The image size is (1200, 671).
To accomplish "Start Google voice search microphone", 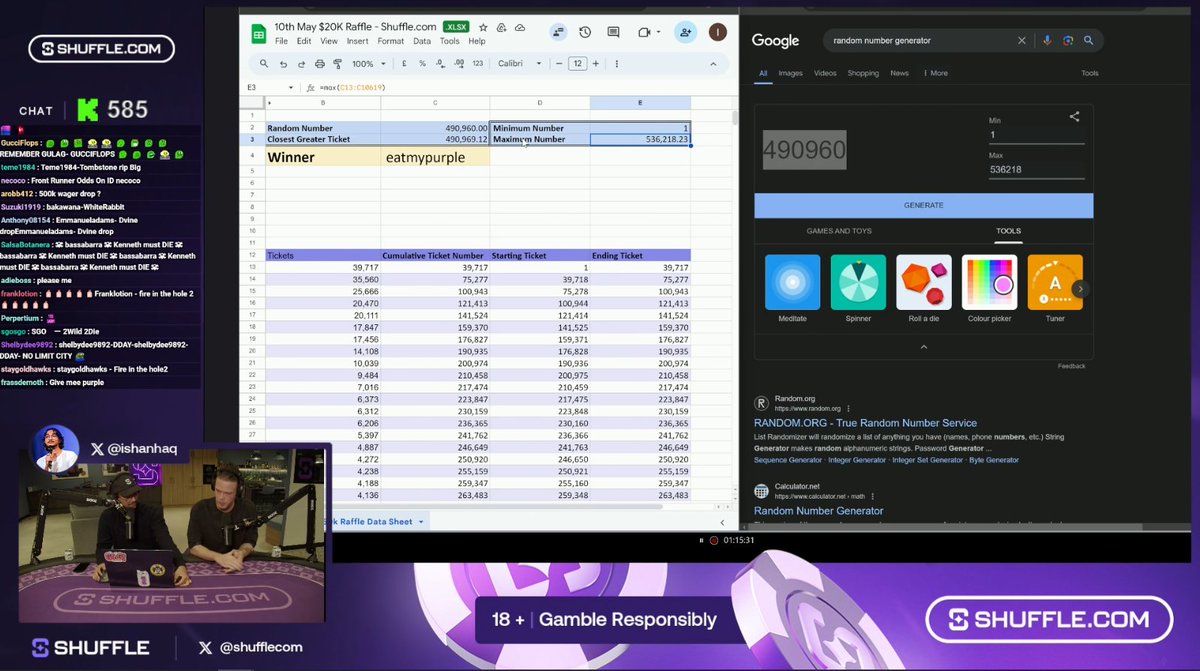I will pos(1047,41).
